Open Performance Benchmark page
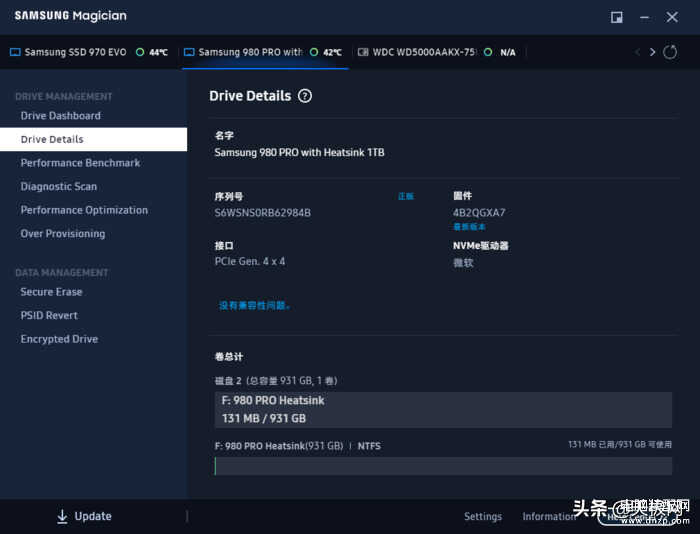This screenshot has height=534, width=700. [80, 163]
